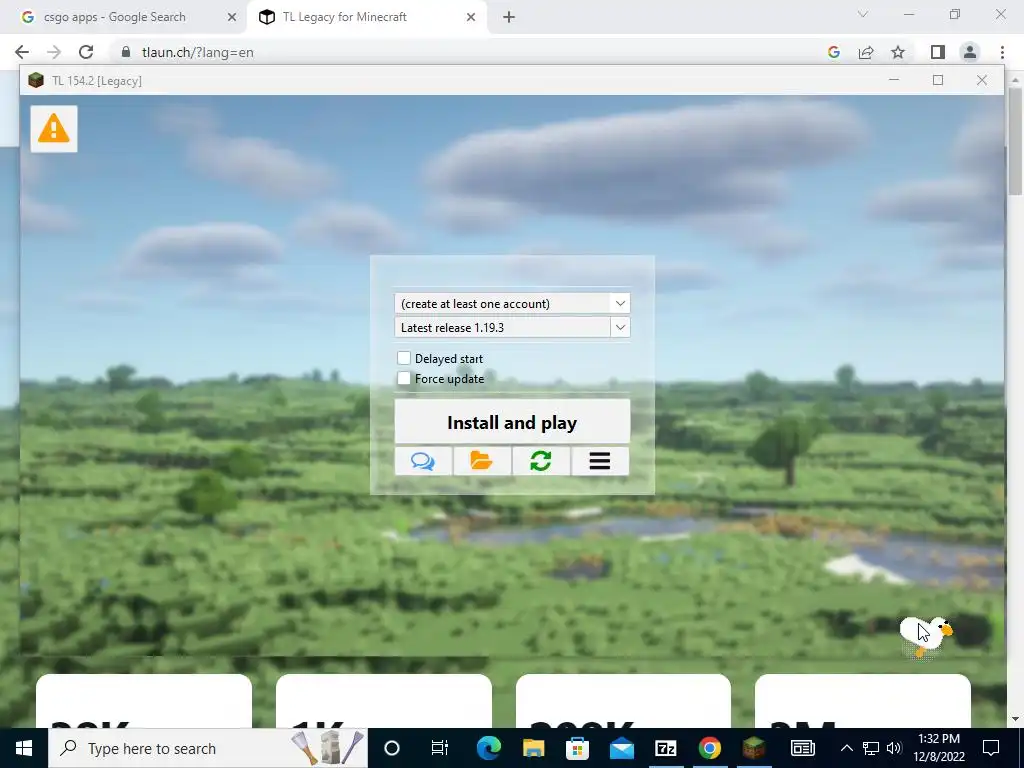Expand the version dropdown arrow
This screenshot has width=1024, height=768.
pyautogui.click(x=620, y=327)
